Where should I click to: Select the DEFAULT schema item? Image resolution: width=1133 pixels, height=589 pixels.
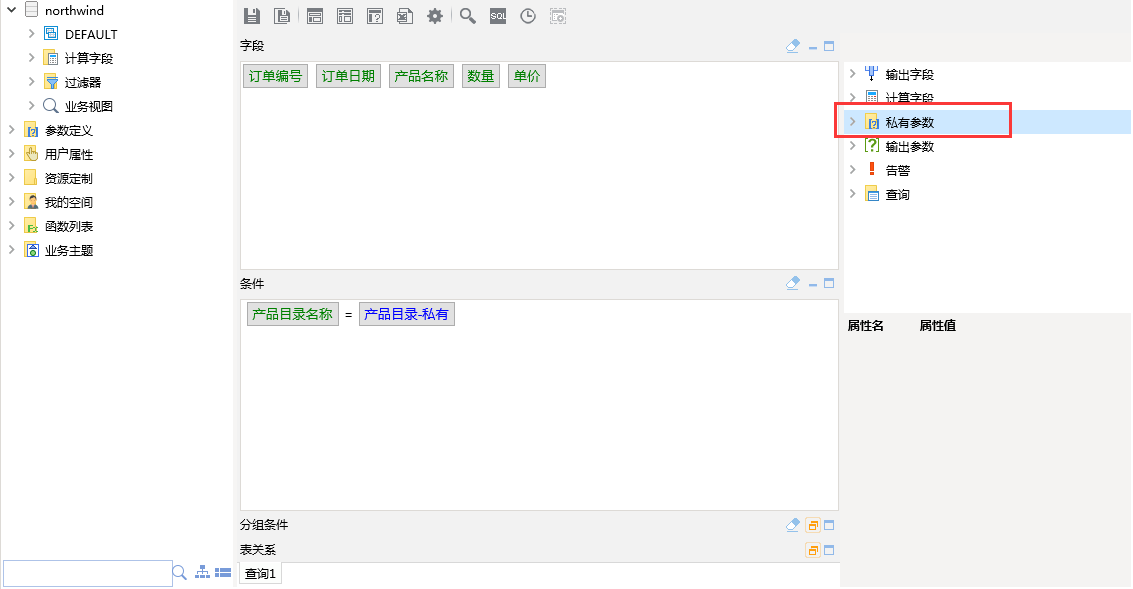[x=91, y=34]
